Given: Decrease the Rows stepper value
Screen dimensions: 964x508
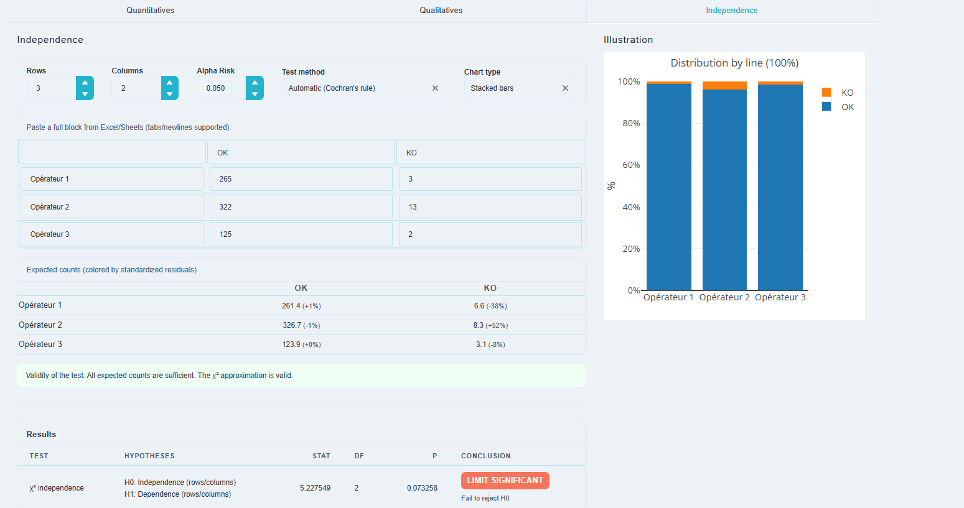Looking at the screenshot, I should [85, 94].
